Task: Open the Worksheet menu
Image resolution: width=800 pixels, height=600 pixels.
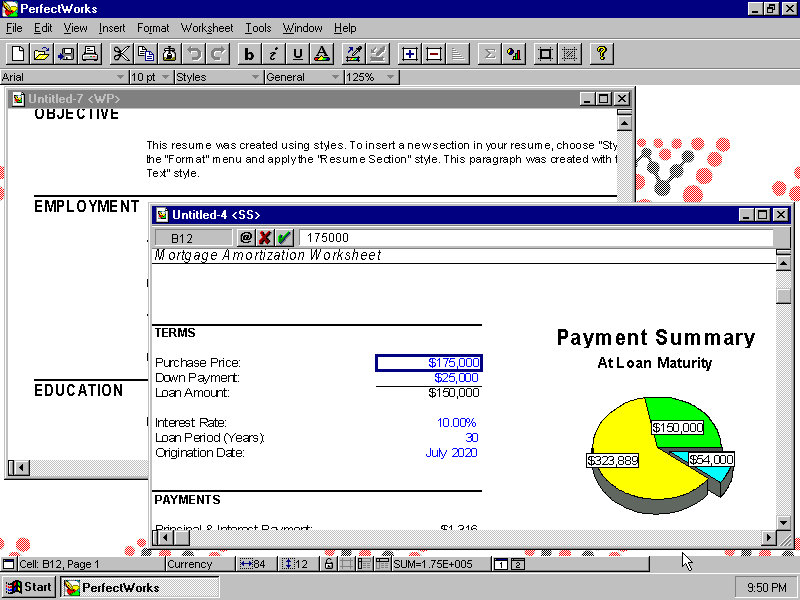Action: [x=207, y=28]
